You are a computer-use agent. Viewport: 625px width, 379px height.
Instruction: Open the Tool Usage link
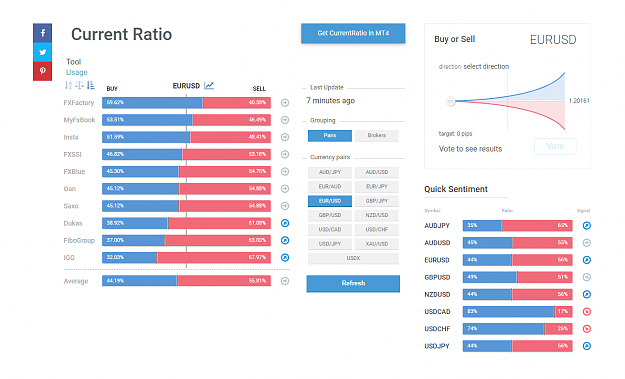point(77,72)
